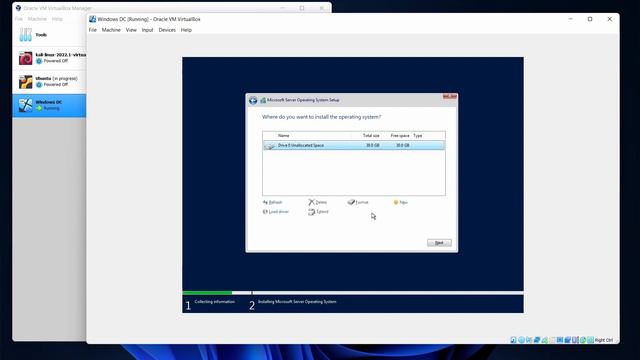Open the View menu in Windows DC window

tap(131, 30)
